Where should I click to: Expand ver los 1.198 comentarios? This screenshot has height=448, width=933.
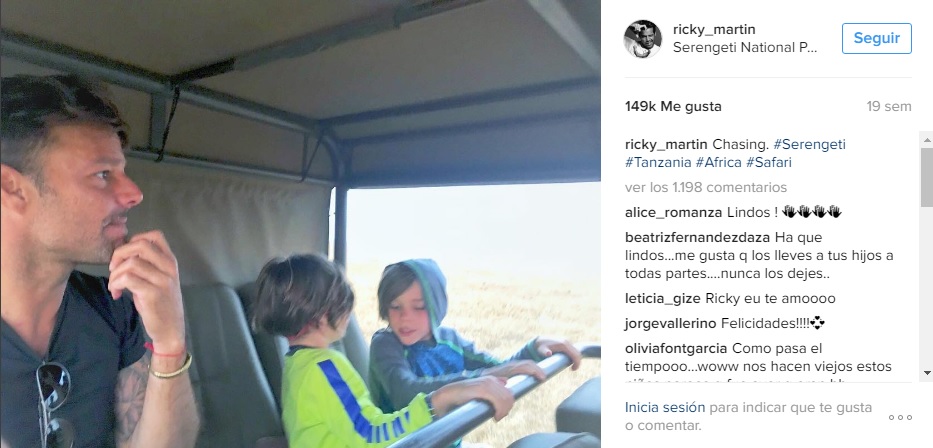[x=706, y=187]
